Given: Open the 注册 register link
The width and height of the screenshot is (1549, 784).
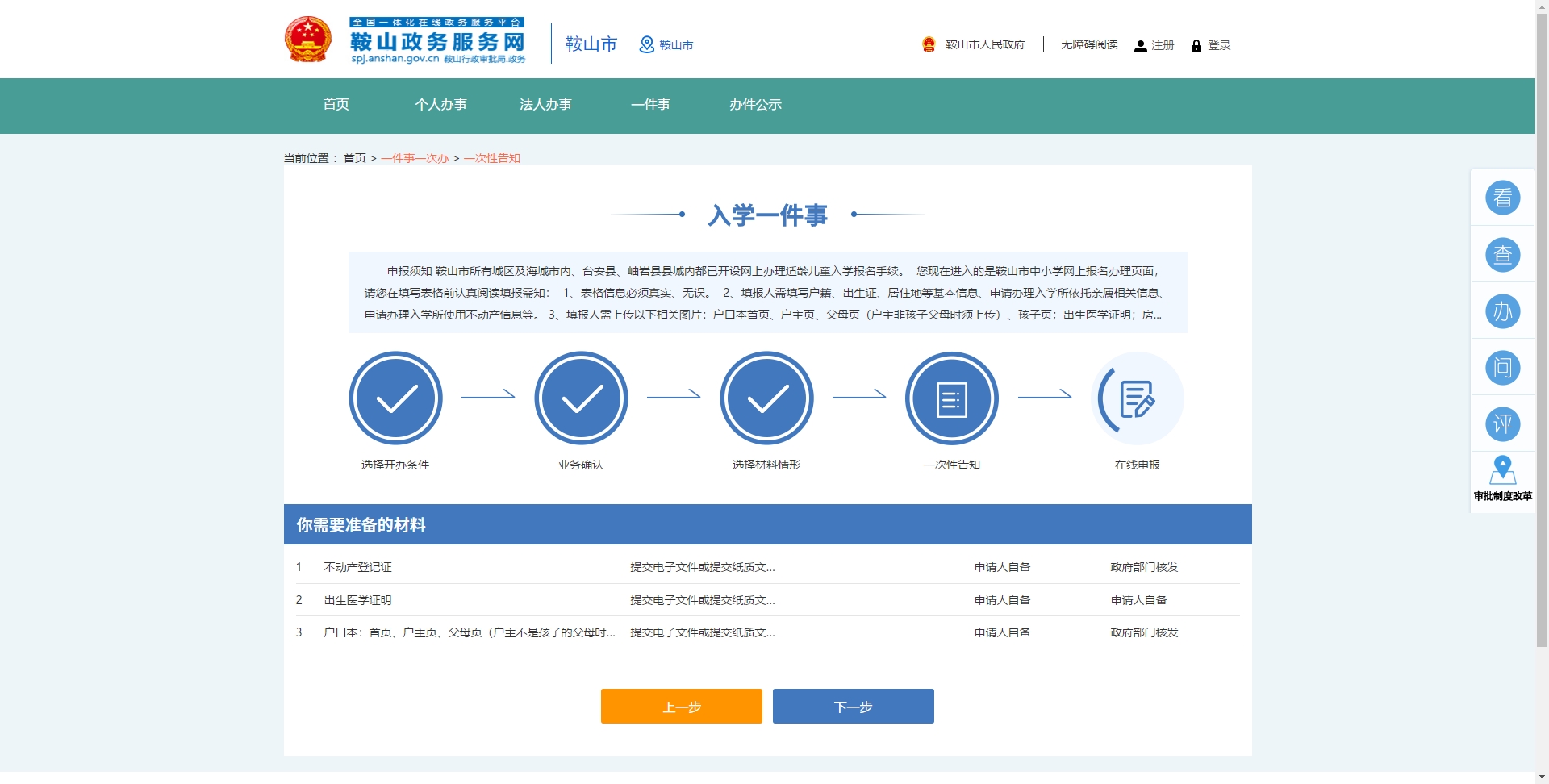Looking at the screenshot, I should pyautogui.click(x=1154, y=45).
